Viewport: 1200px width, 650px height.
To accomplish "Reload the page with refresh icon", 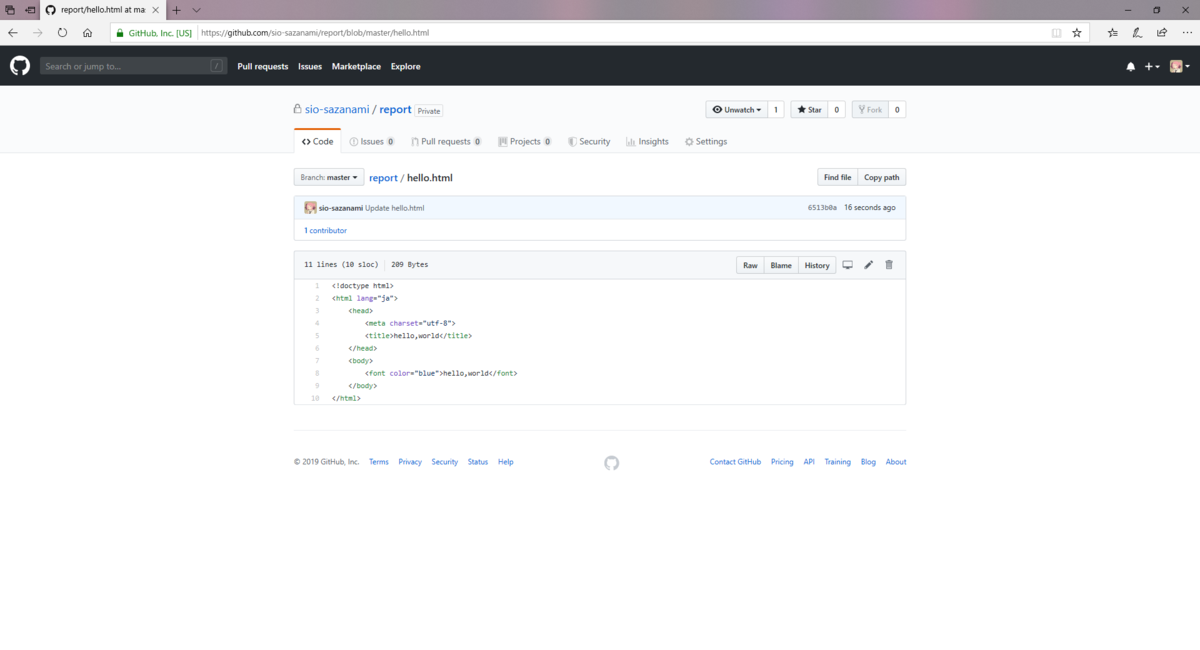I will (62, 32).
